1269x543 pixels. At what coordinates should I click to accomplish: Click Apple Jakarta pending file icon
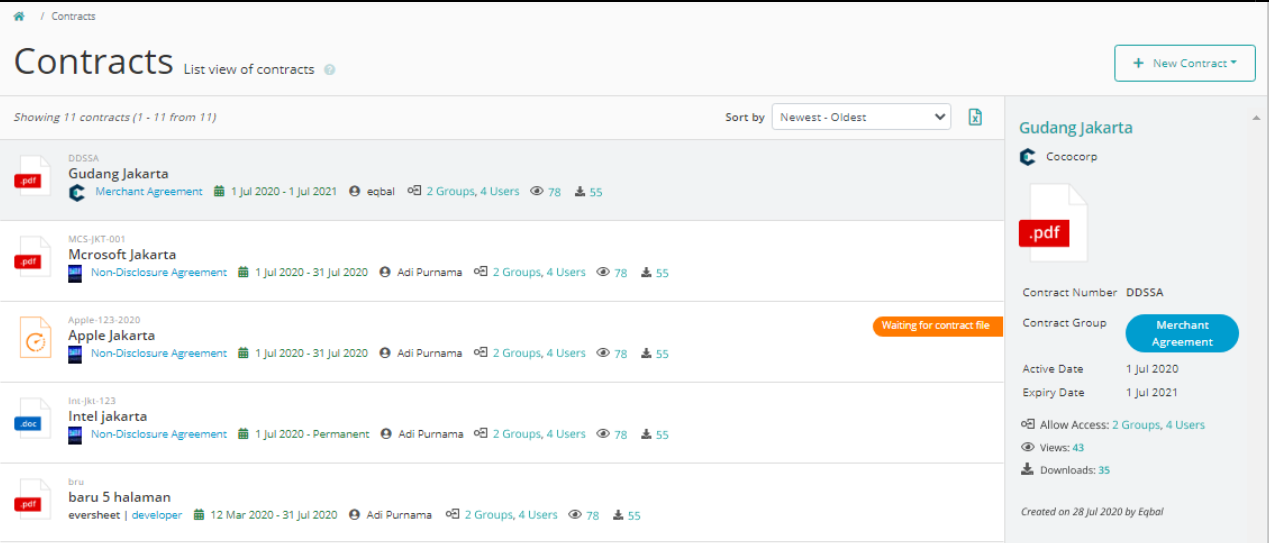coord(35,338)
